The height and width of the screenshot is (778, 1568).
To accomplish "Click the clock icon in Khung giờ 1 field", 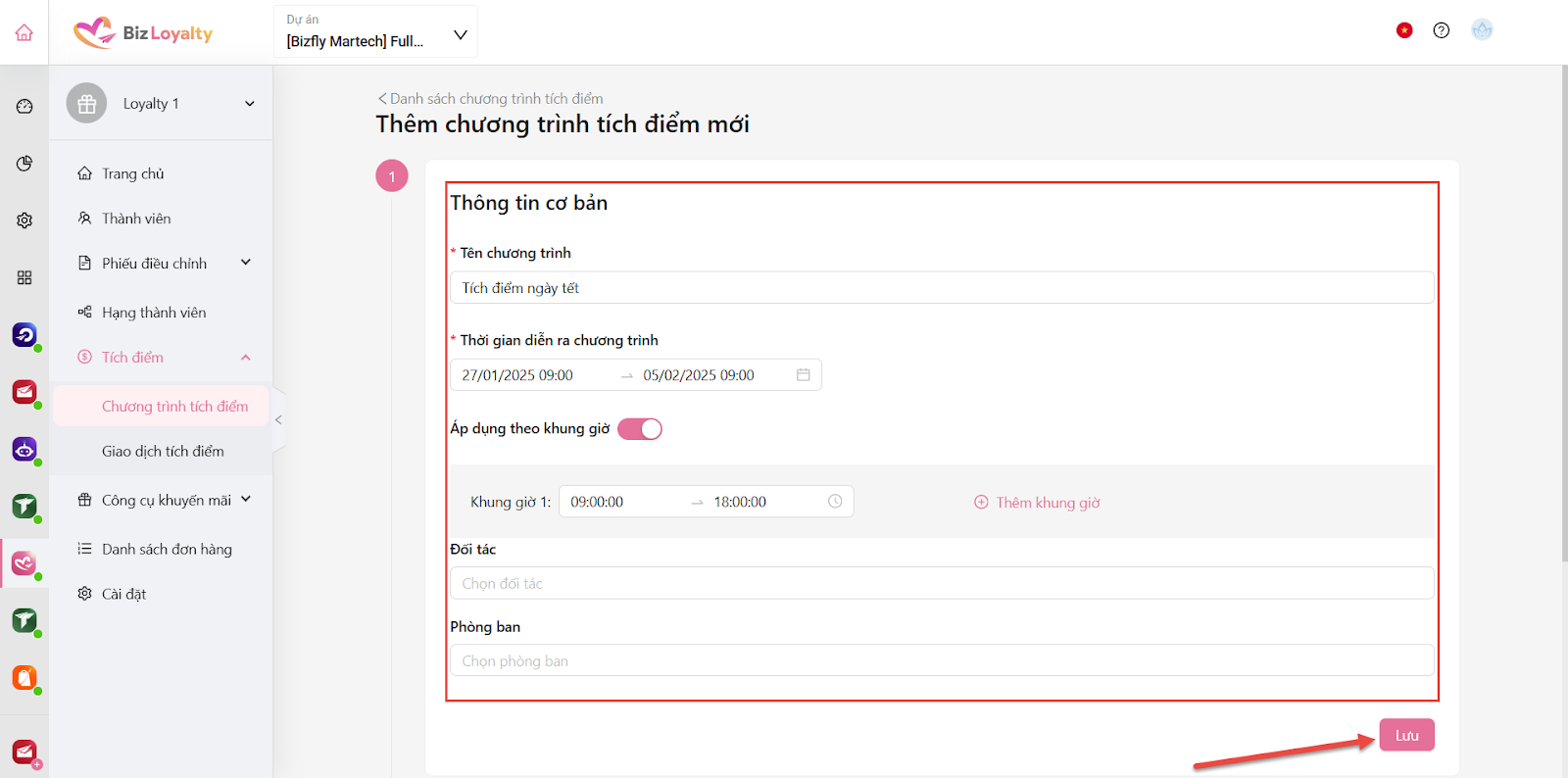I will point(835,501).
